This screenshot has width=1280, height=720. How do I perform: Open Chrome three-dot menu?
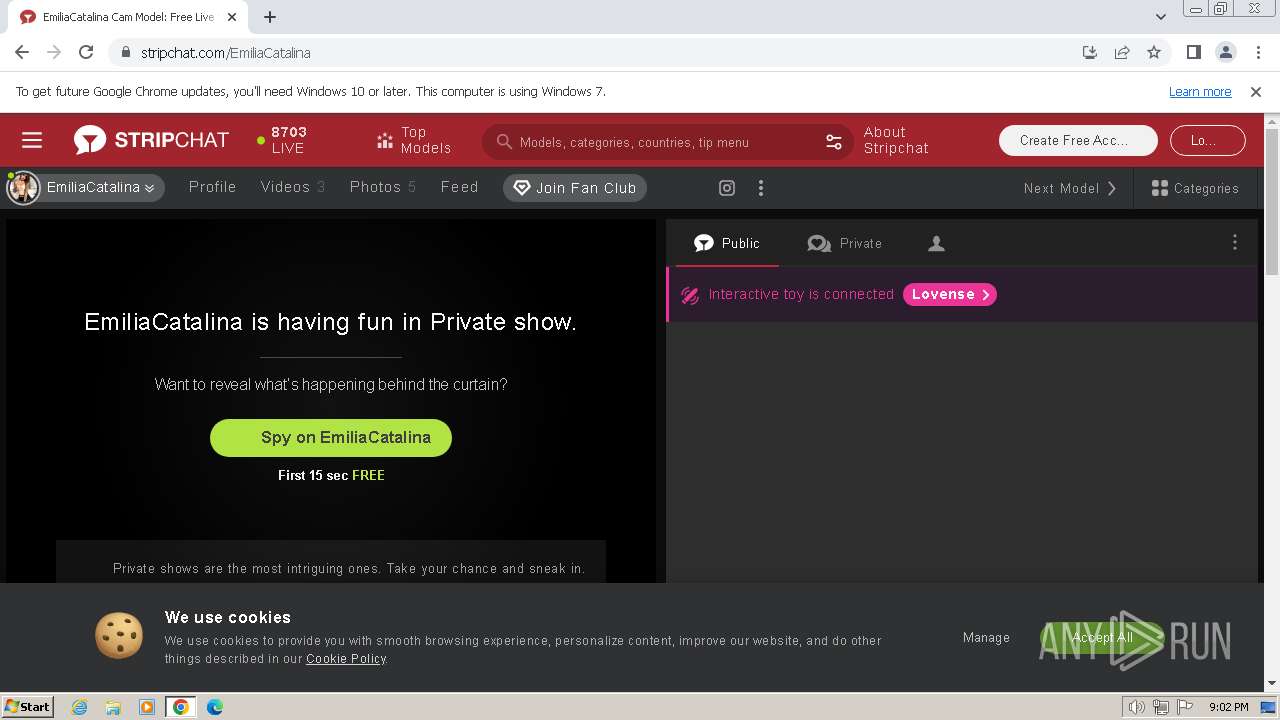point(1258,52)
